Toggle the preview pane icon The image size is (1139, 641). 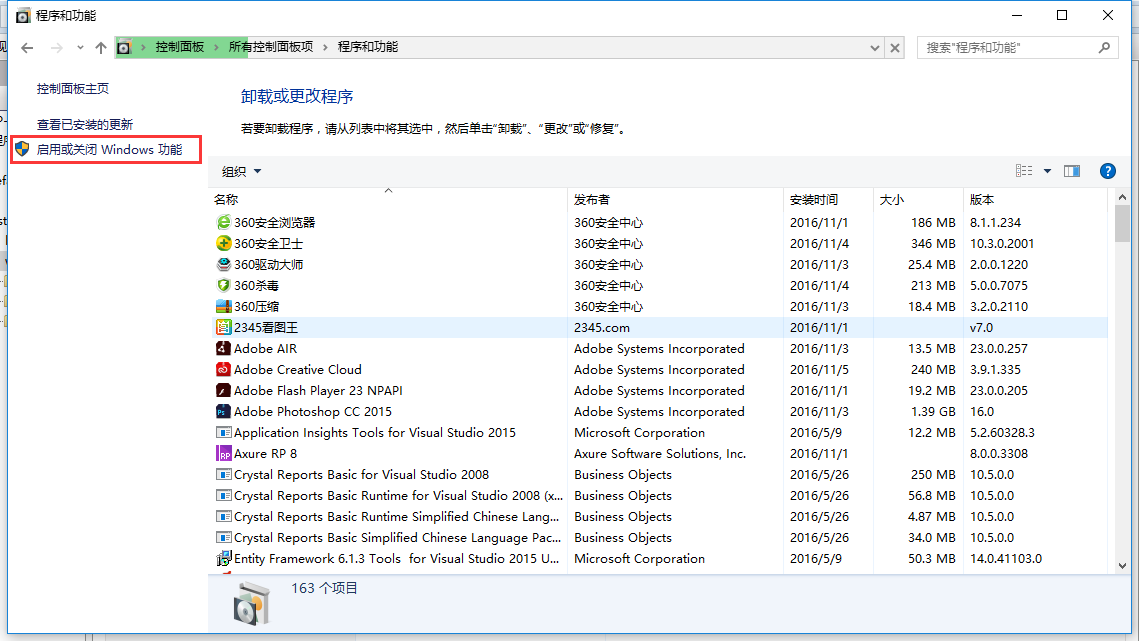1071,172
